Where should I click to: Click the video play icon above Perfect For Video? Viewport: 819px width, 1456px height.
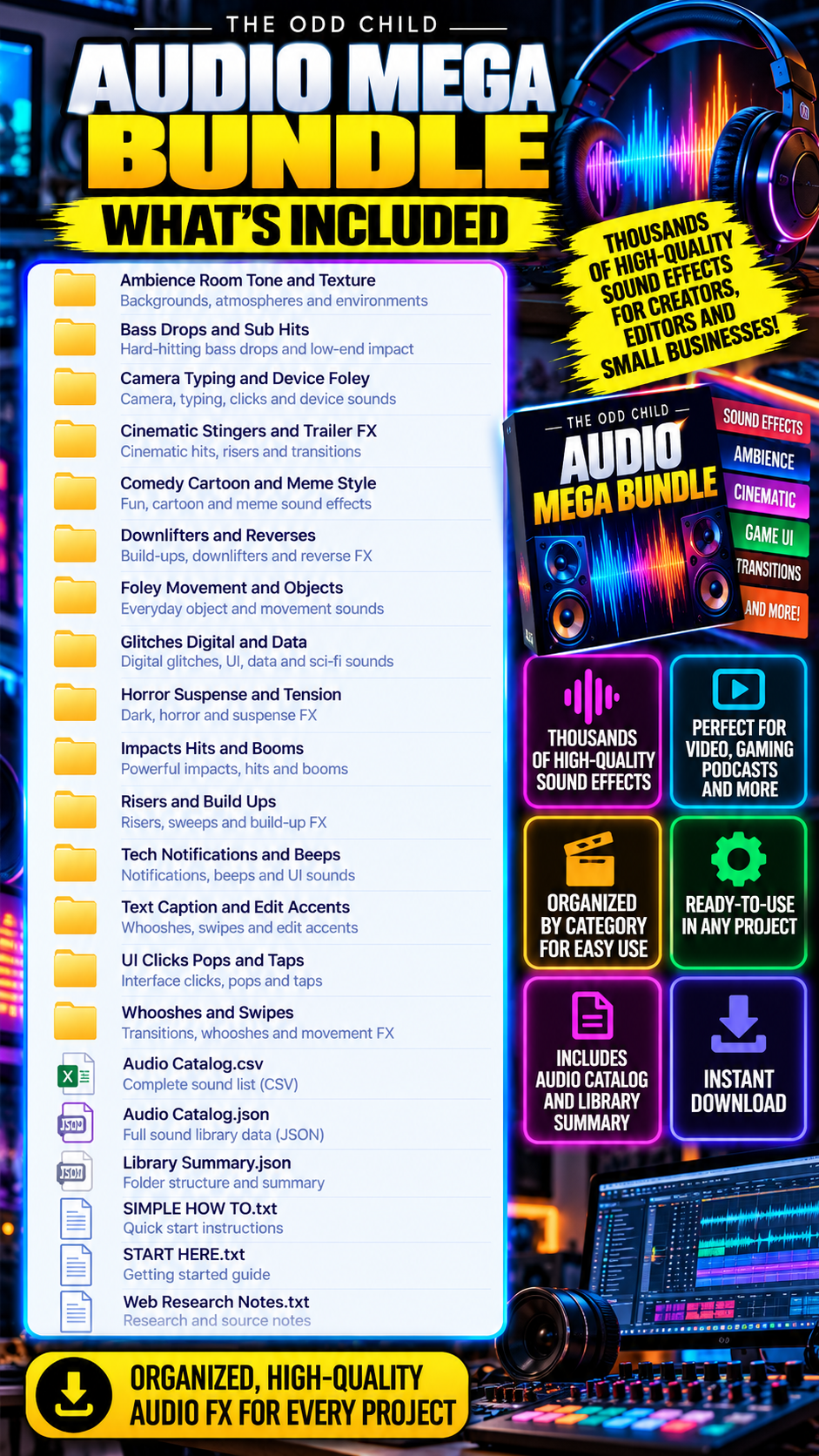click(x=739, y=690)
